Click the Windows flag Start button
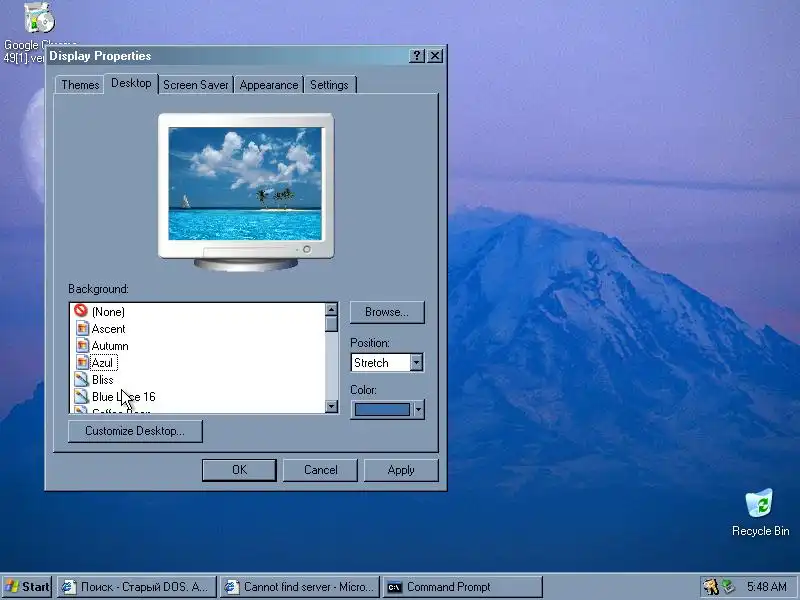This screenshot has width=800, height=600. (x=27, y=587)
